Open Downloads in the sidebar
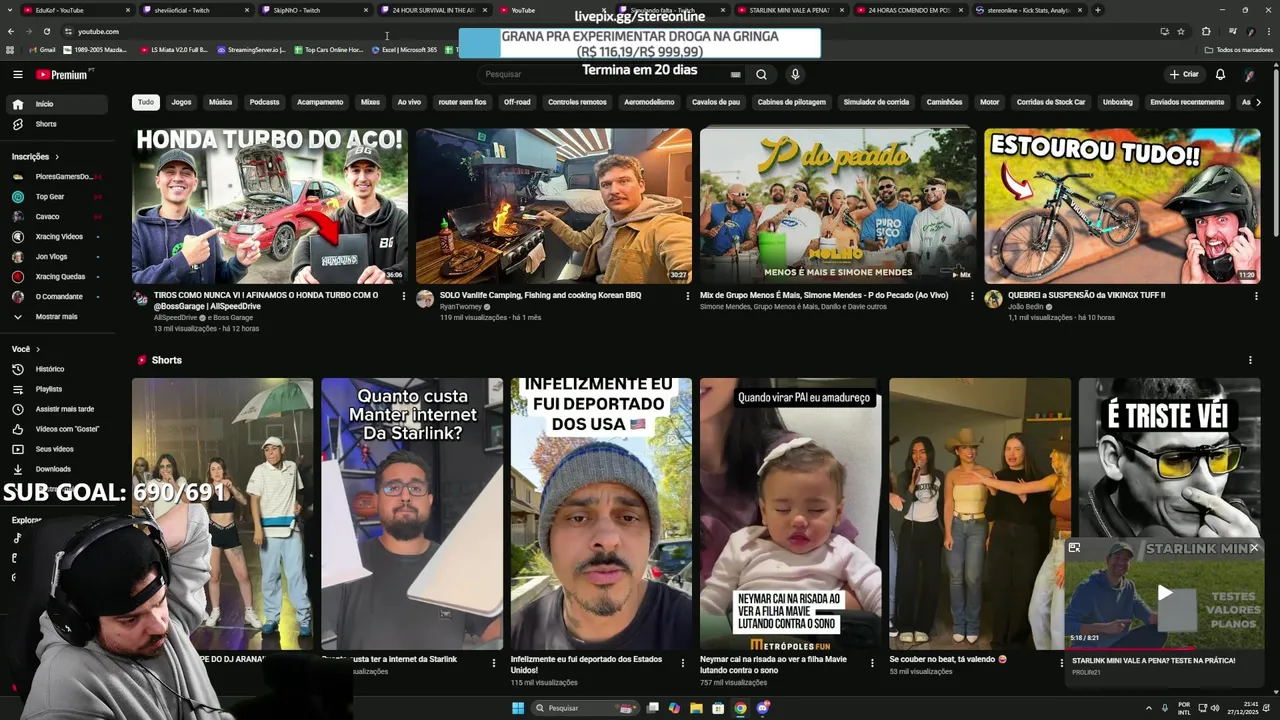1280x720 pixels. 58,469
